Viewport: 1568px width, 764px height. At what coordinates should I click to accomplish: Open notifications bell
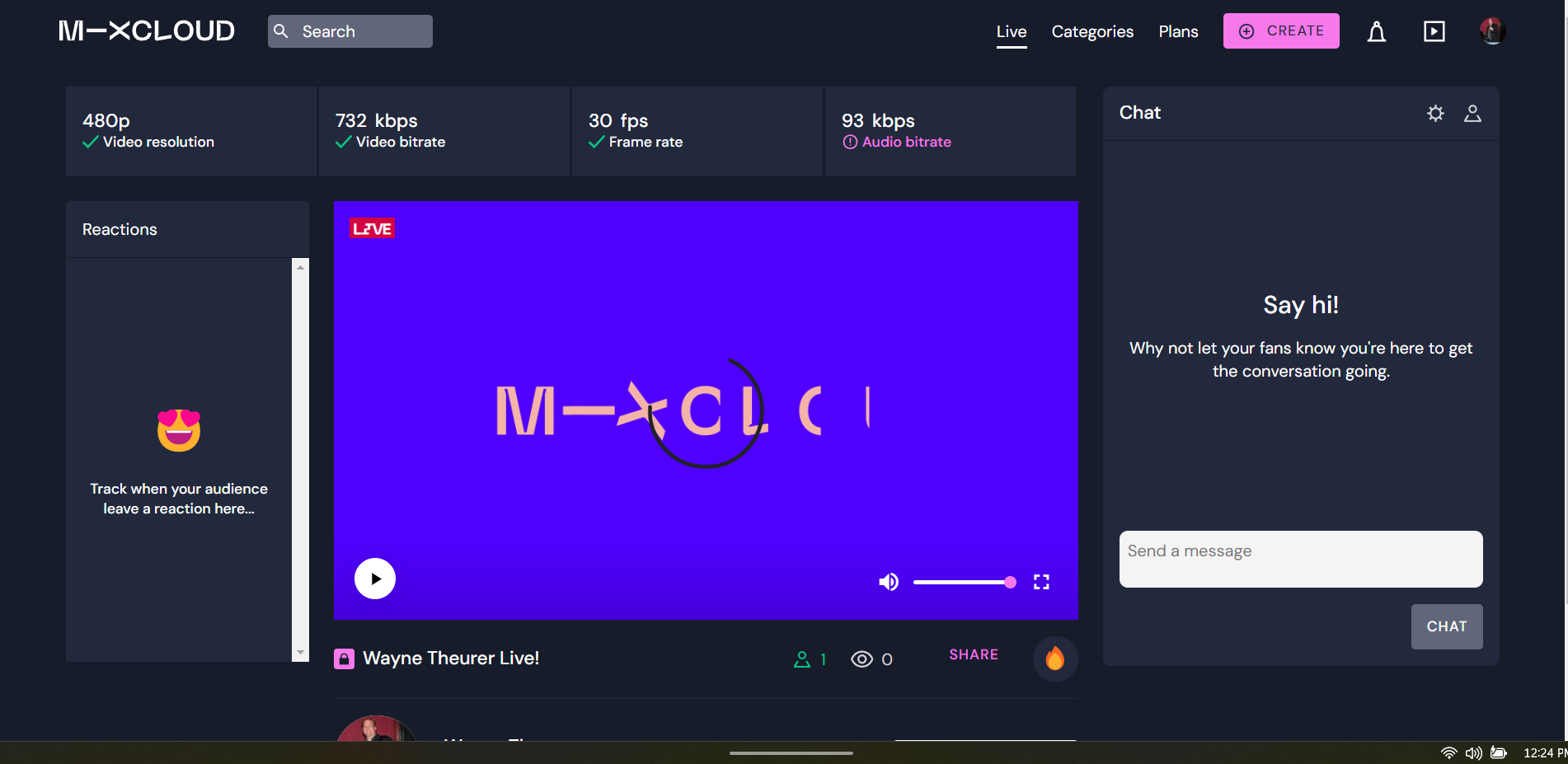click(x=1377, y=31)
